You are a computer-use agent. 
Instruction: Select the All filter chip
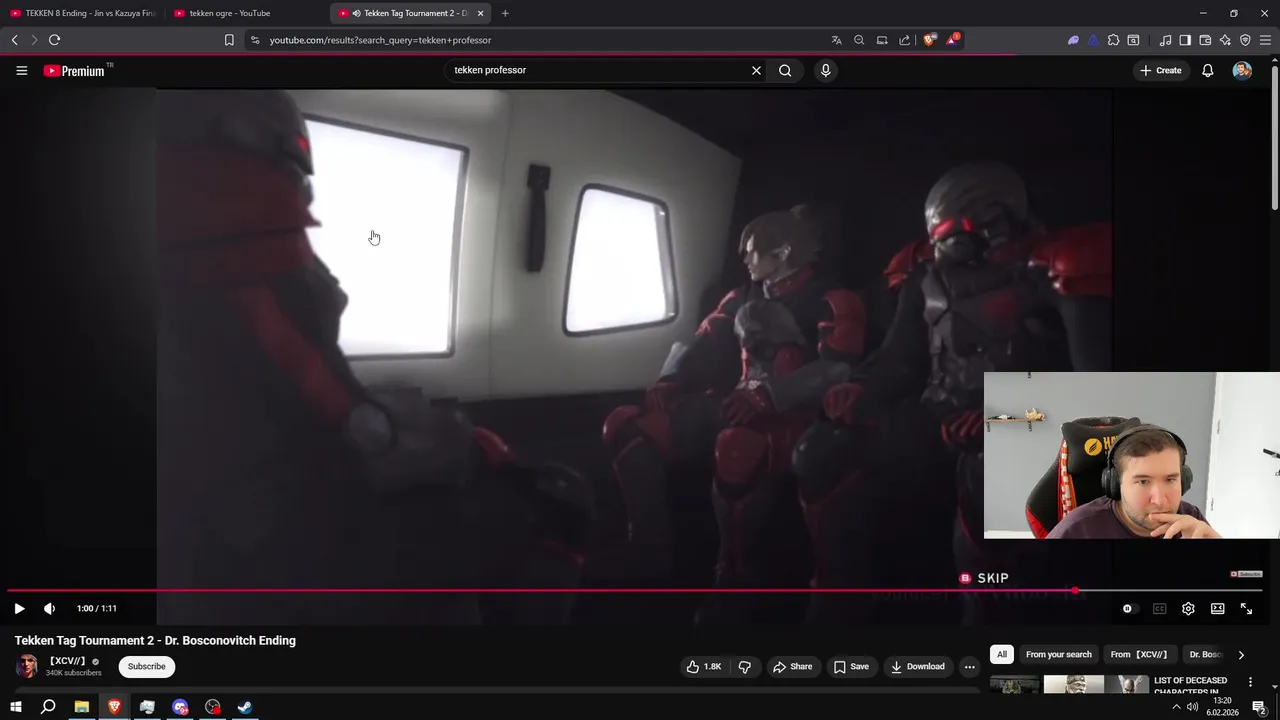pyautogui.click(x=1002, y=654)
